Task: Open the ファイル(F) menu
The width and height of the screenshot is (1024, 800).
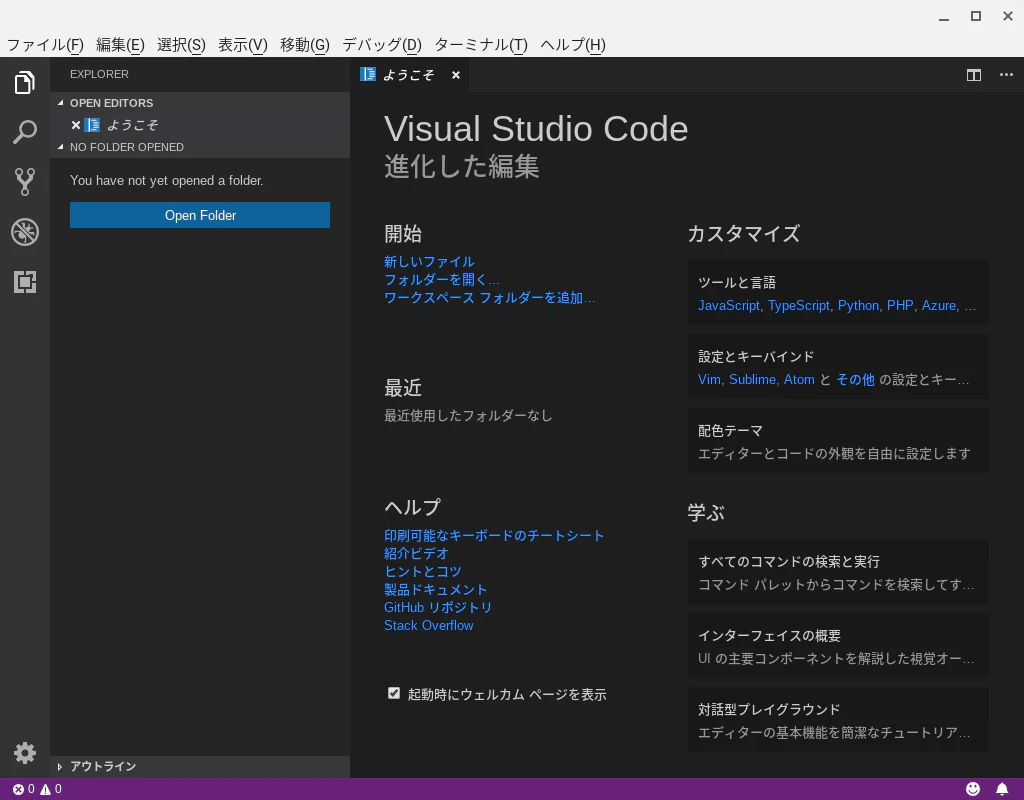Action: [x=45, y=44]
